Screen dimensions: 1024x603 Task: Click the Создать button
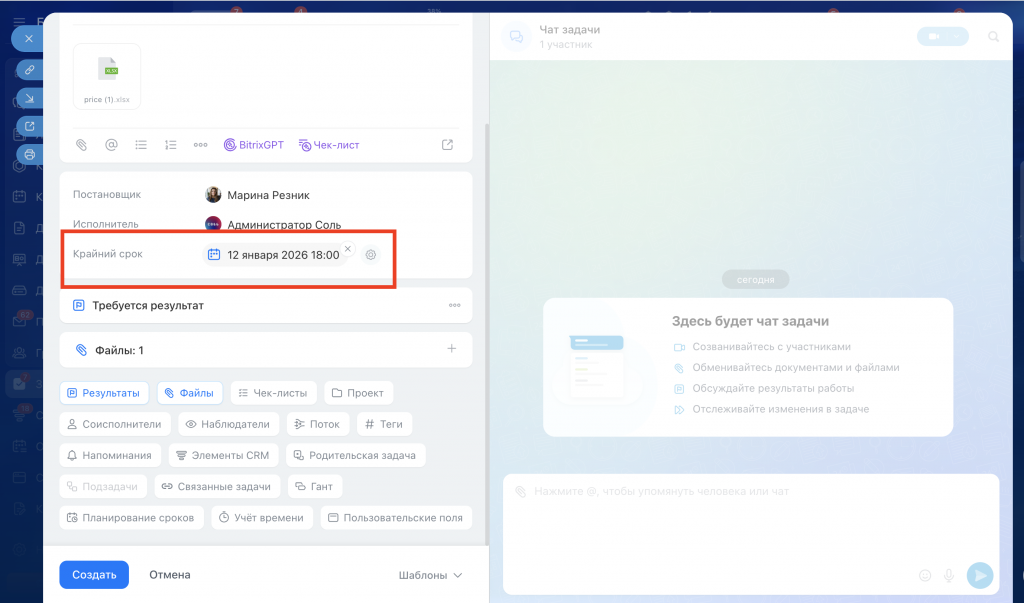[x=94, y=575]
